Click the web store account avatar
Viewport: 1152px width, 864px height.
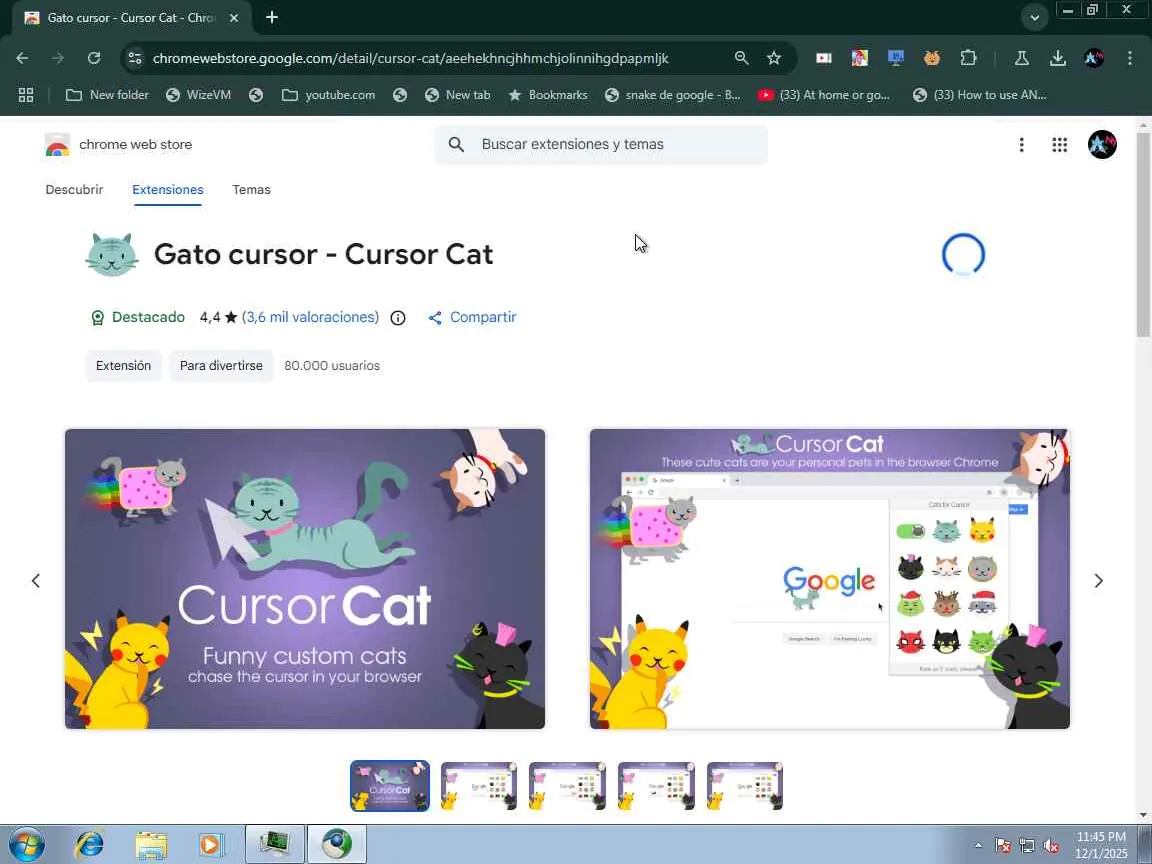1102,145
